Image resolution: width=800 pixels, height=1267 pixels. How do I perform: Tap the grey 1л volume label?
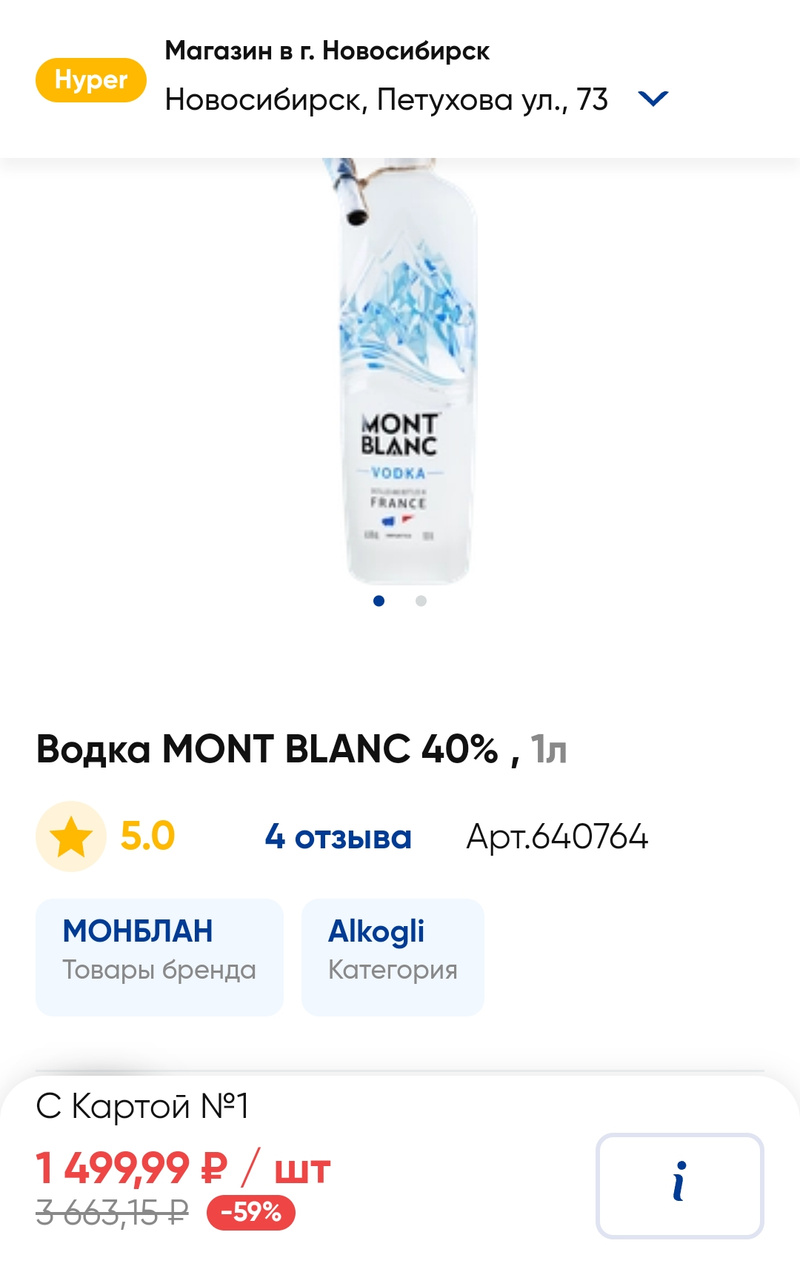[549, 749]
